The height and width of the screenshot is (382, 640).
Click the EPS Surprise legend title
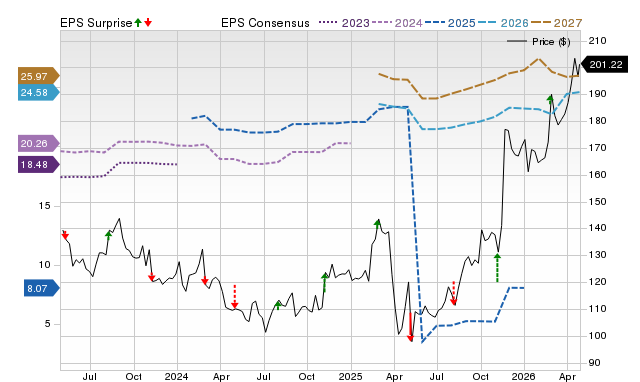[96, 23]
